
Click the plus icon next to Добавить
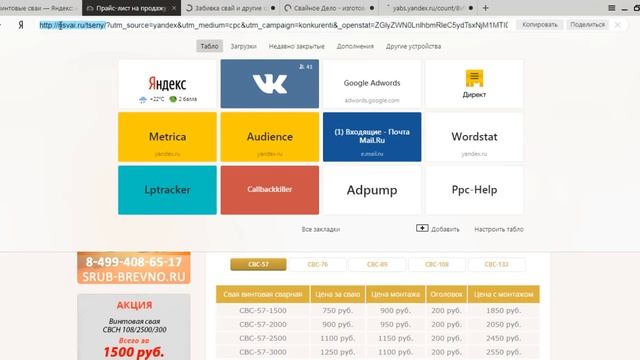tap(422, 228)
